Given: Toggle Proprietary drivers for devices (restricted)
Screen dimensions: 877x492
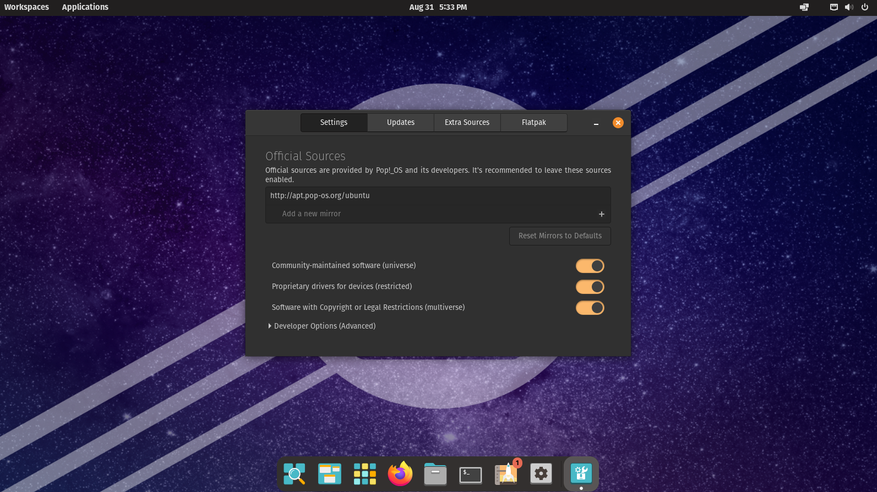Looking at the screenshot, I should (x=589, y=287).
